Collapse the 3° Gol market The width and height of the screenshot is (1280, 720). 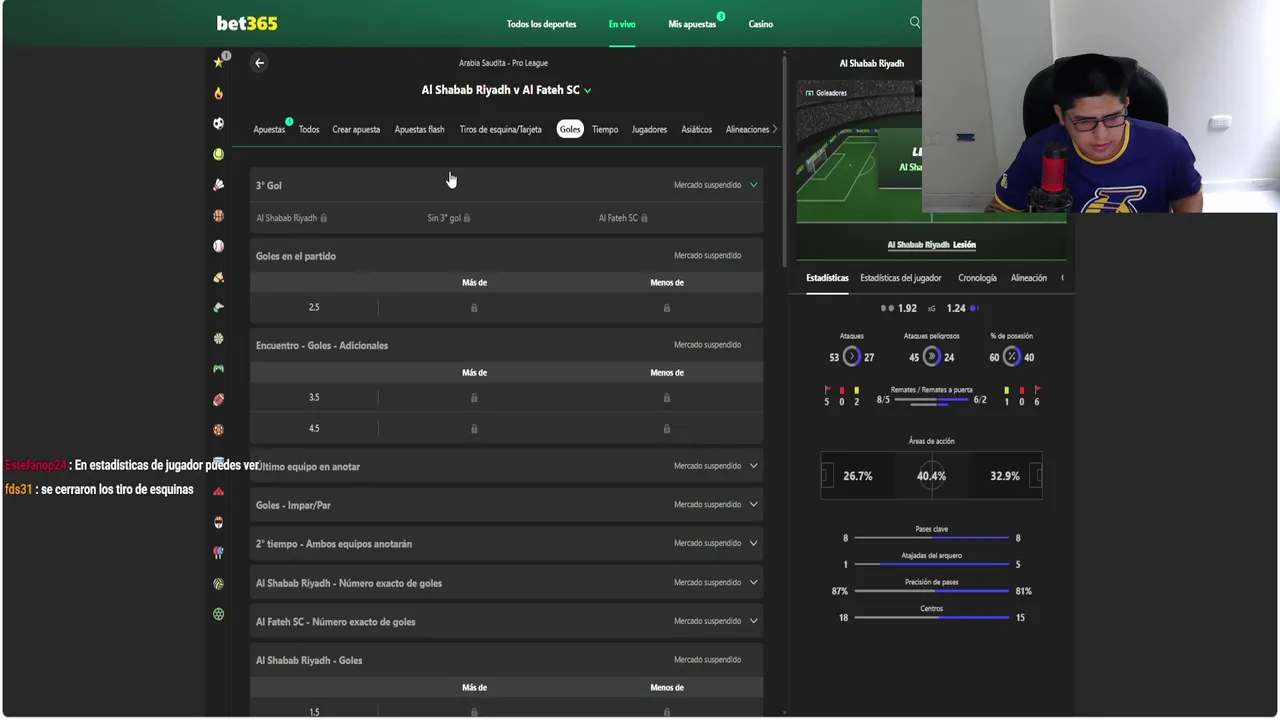pos(754,185)
